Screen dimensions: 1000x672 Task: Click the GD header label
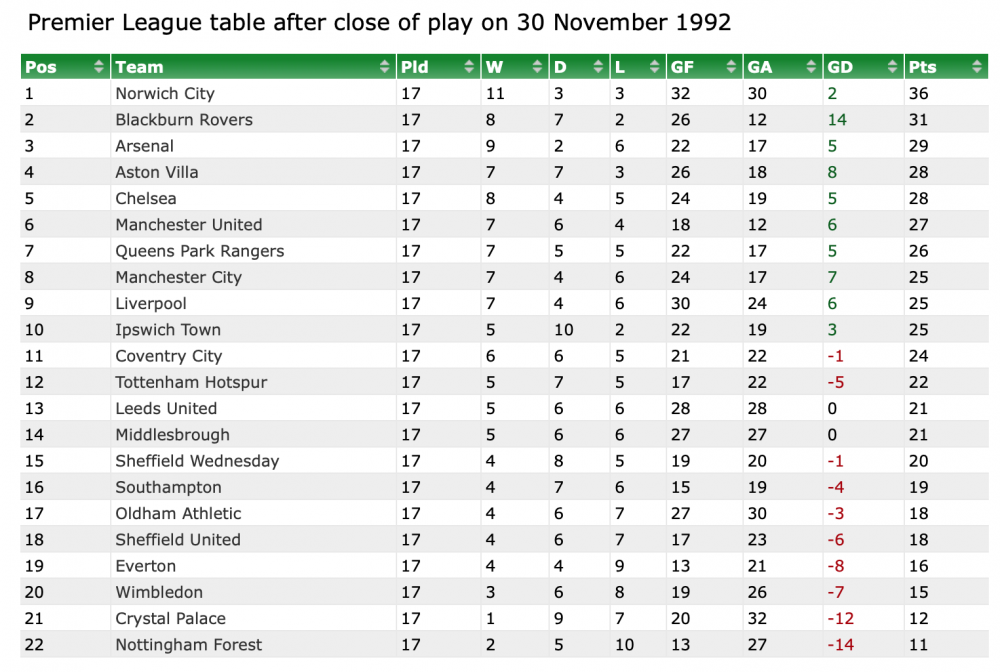[x=840, y=67]
